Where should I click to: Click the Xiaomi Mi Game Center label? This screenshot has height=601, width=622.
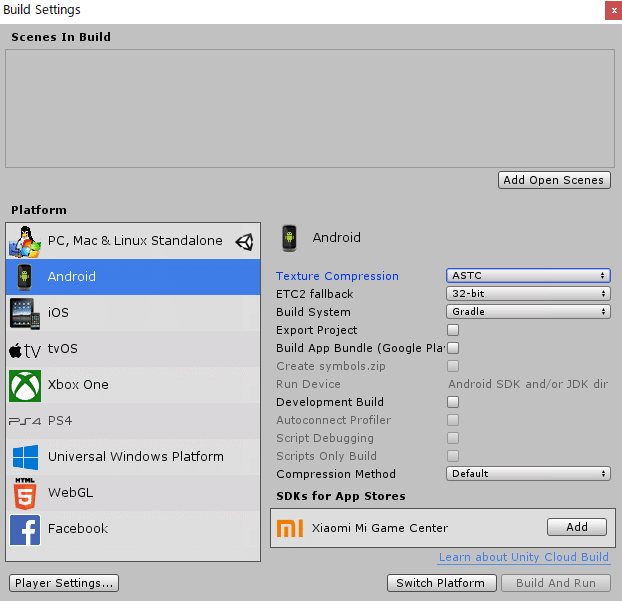tap(380, 528)
